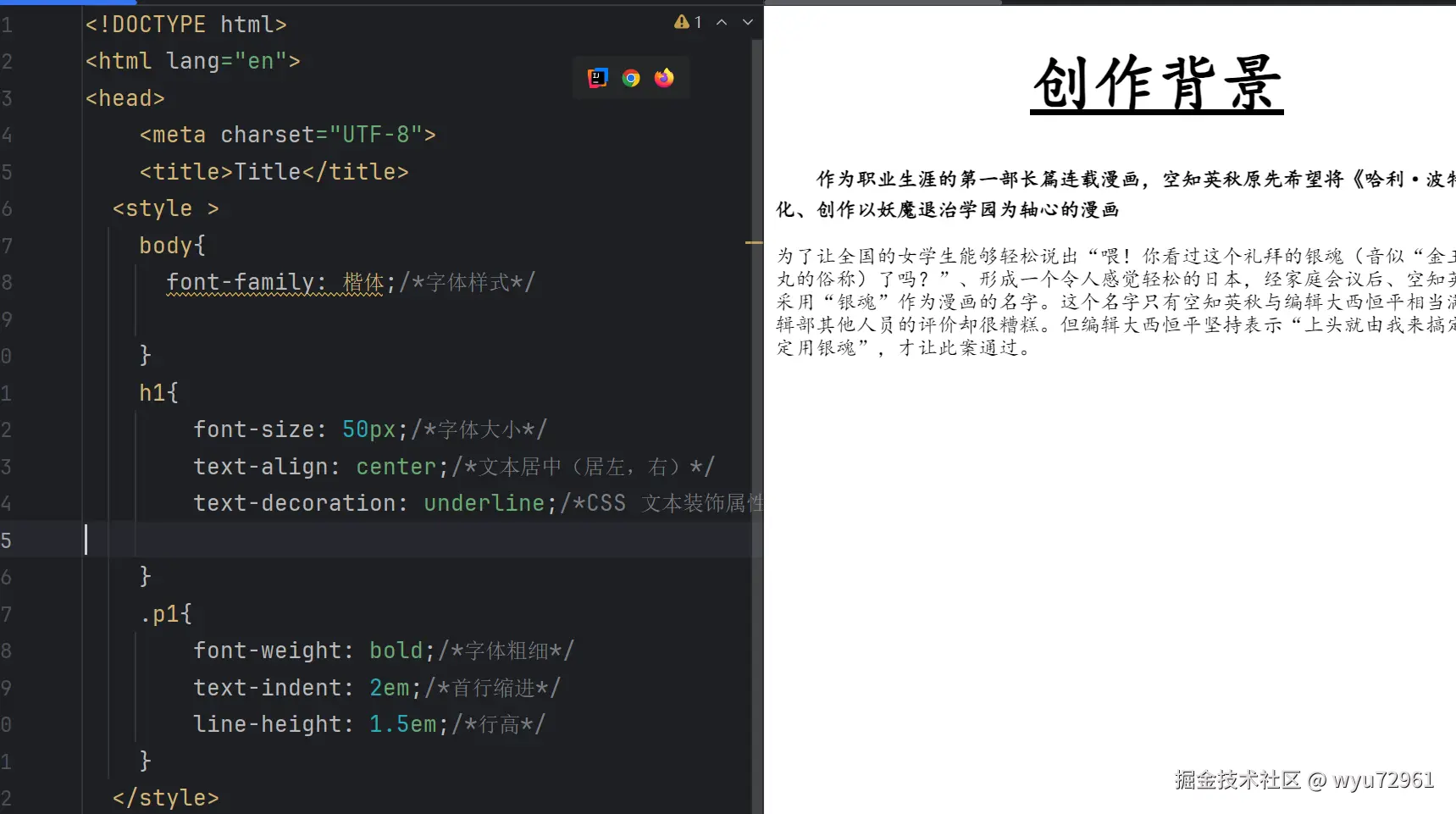Open page in the built-in IDE preview
The height and width of the screenshot is (814, 1456).
598,78
